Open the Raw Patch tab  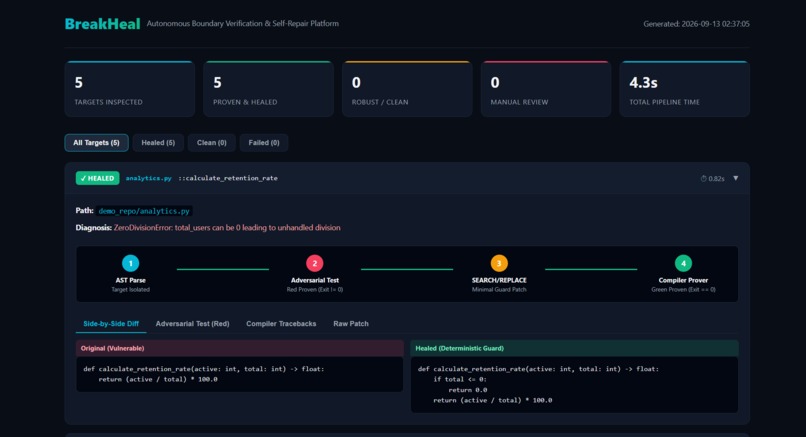[x=351, y=323]
